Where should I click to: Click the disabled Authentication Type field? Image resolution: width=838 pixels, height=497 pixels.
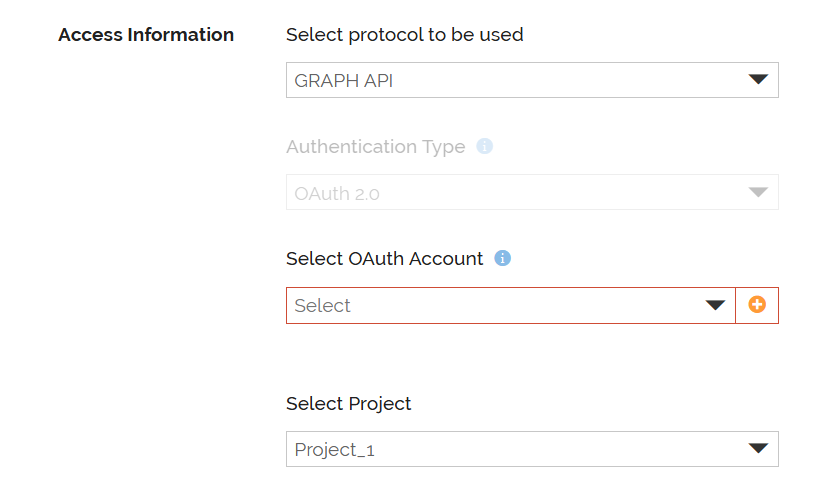(x=532, y=192)
